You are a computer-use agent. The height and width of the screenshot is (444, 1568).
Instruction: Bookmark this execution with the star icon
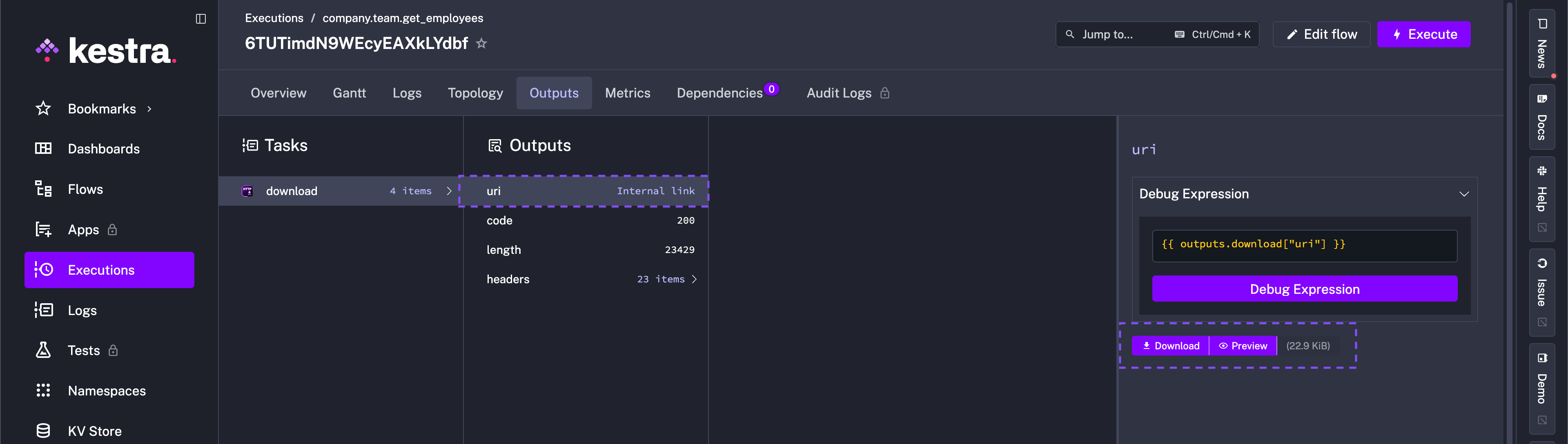coord(481,44)
